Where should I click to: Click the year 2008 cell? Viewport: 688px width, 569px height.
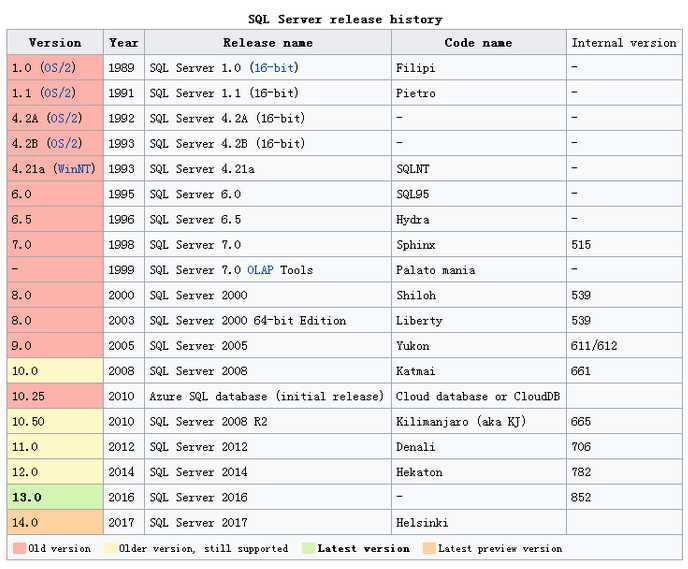124,371
